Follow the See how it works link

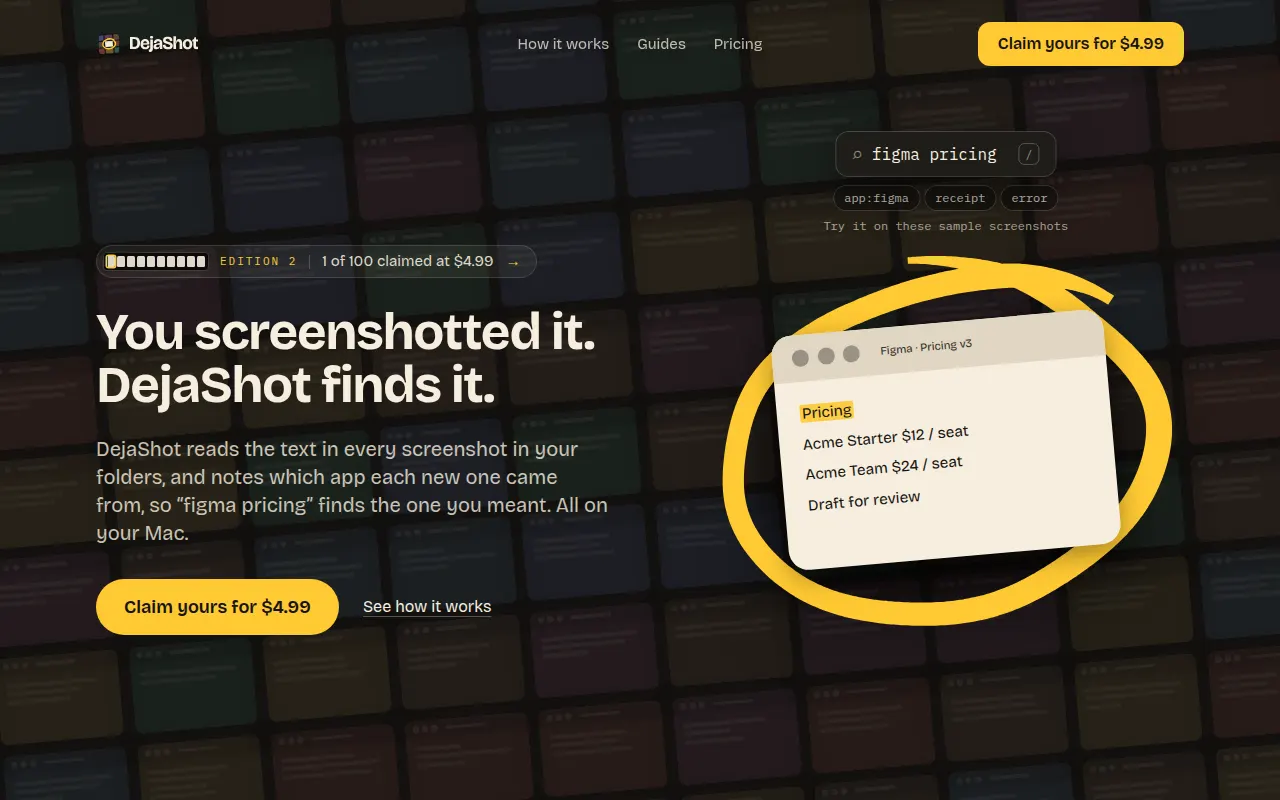tap(427, 607)
